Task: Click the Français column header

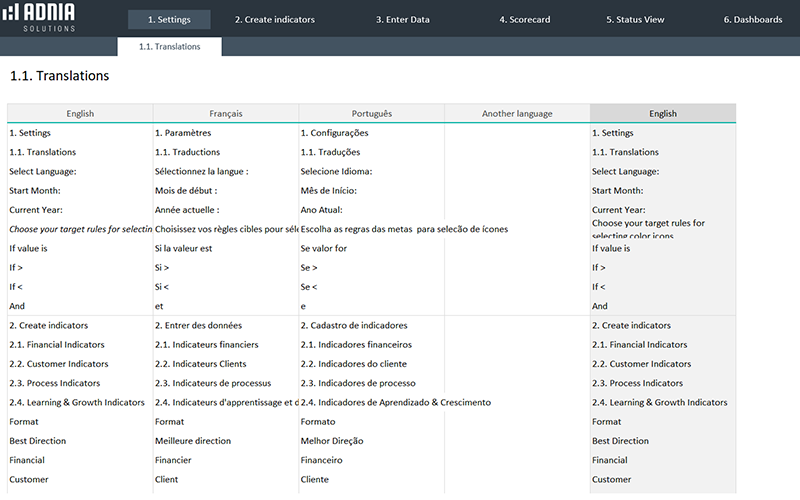Action: 225,113
